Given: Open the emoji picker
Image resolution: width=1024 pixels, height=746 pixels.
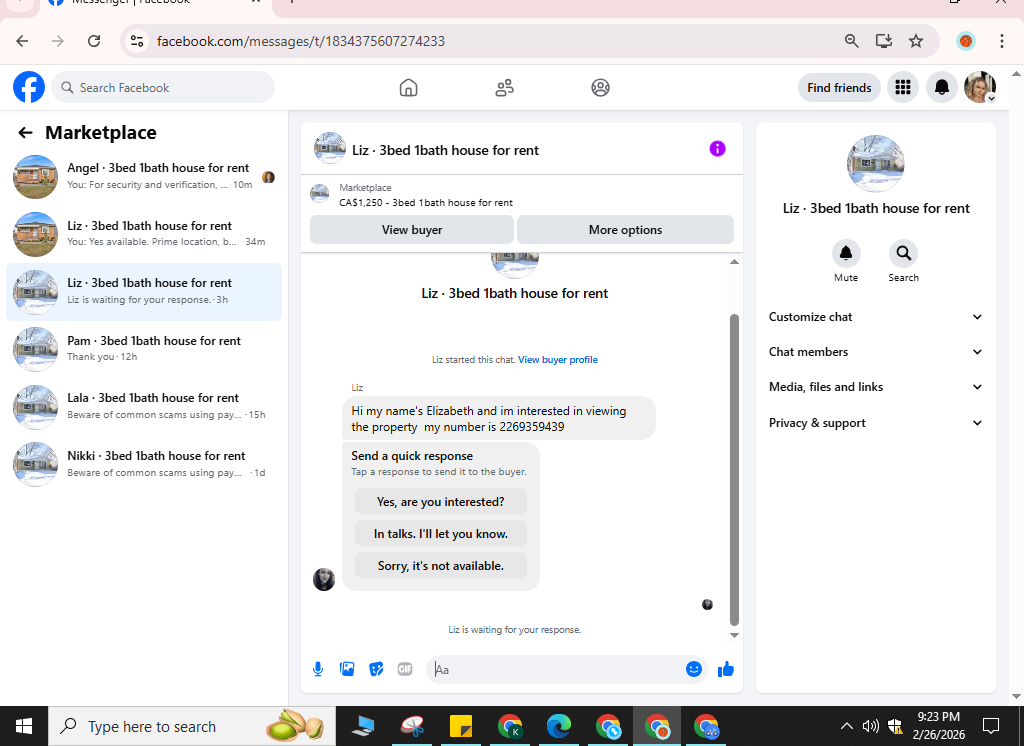Looking at the screenshot, I should pos(694,669).
